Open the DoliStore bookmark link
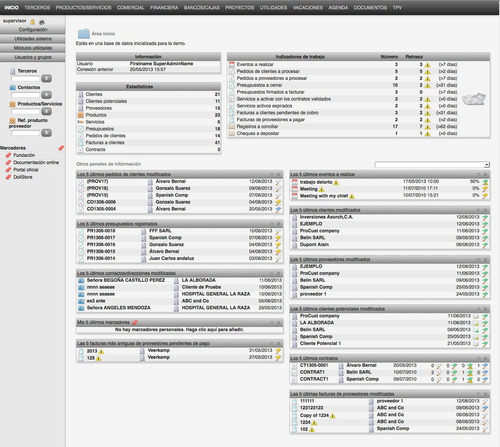The width and height of the screenshot is (500, 447). [23, 177]
